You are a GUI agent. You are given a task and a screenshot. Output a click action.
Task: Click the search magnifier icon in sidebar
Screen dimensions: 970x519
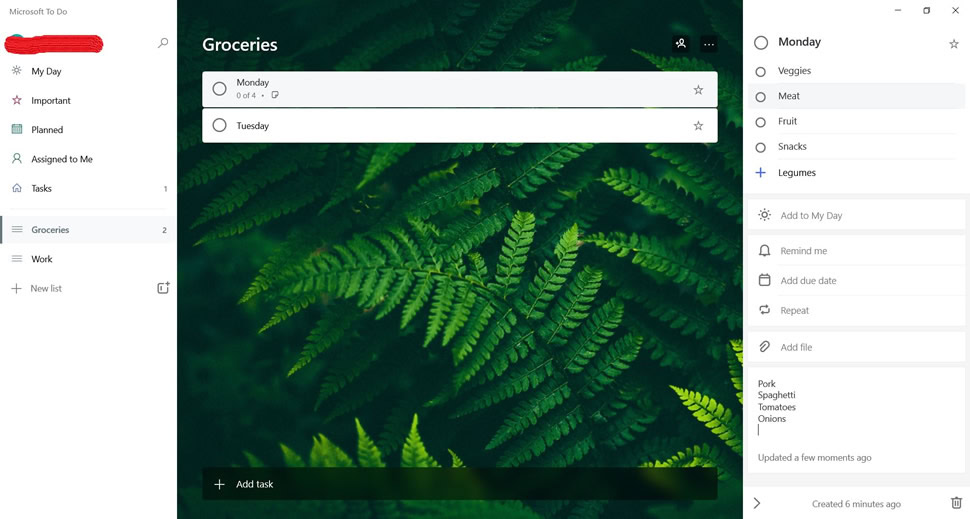click(163, 43)
